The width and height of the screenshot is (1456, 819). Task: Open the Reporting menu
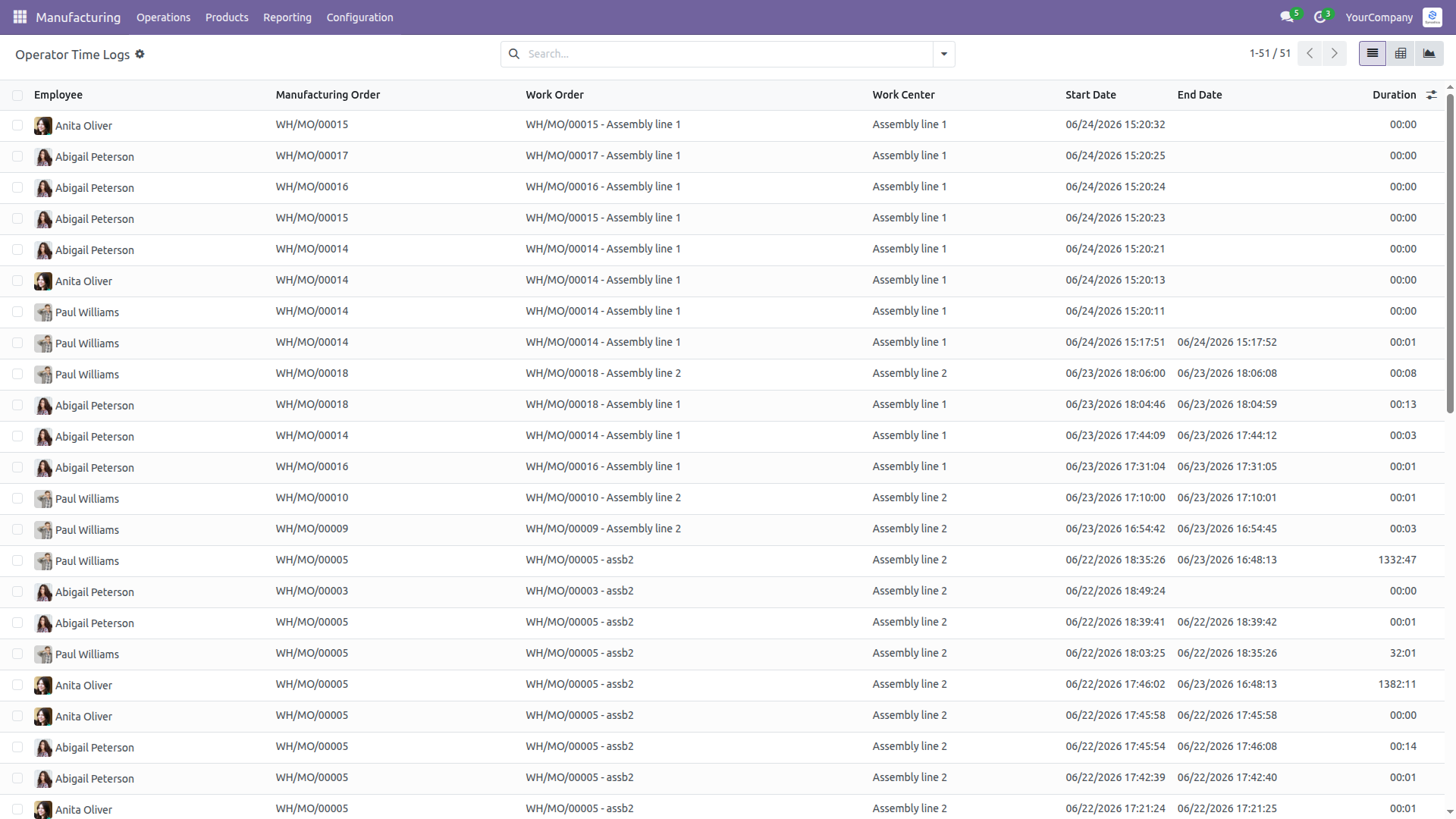[287, 17]
